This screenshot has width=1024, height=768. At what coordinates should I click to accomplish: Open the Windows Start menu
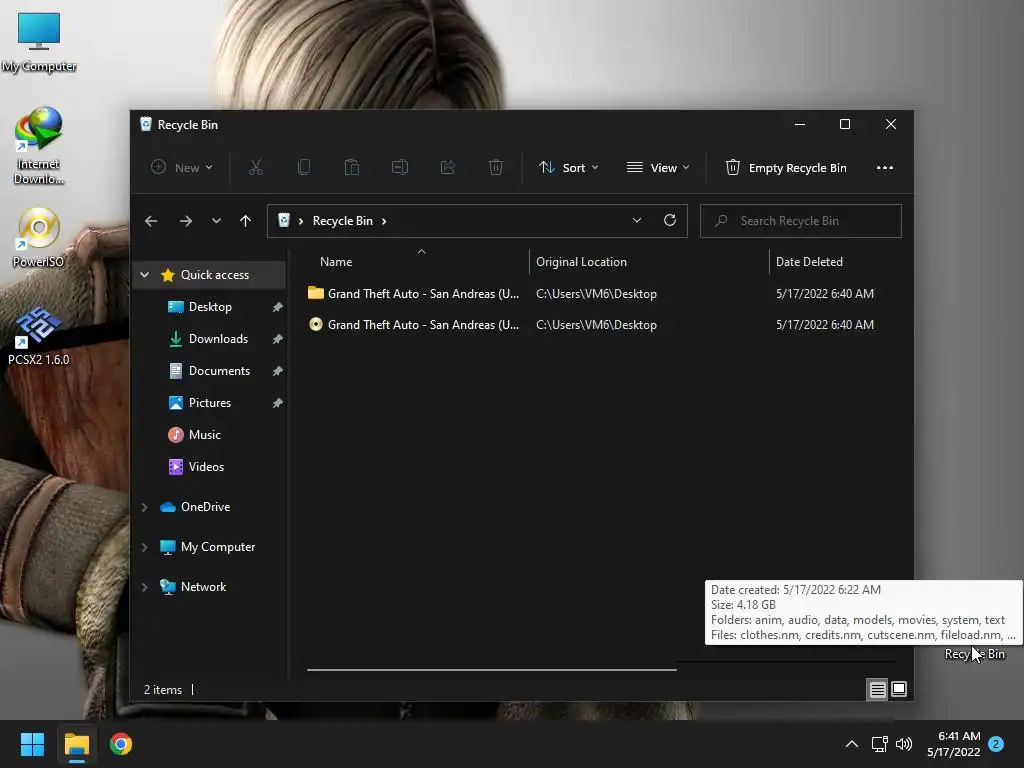(x=32, y=744)
